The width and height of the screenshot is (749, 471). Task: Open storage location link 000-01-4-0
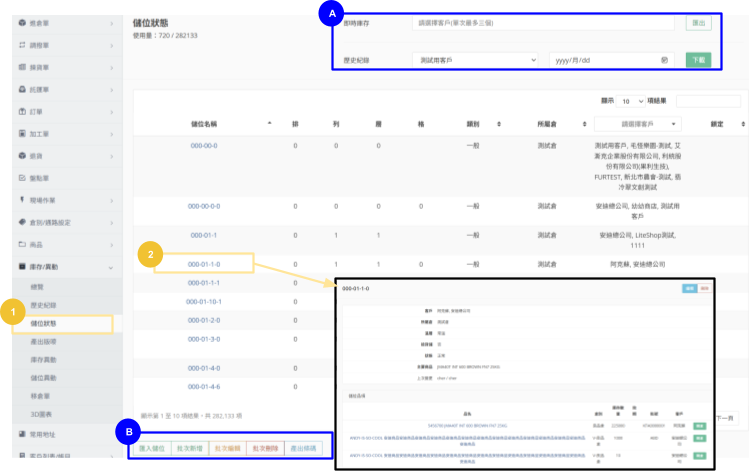tap(204, 368)
